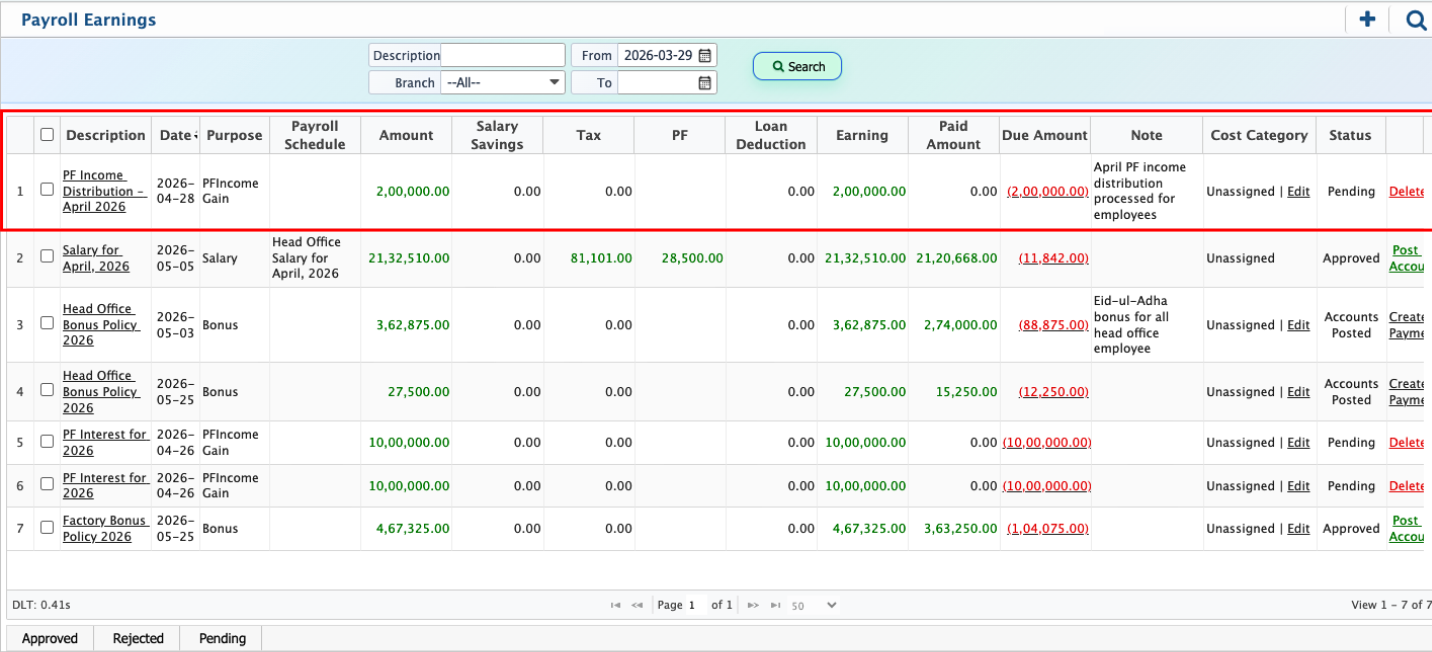Click the Description filter input field
The height and width of the screenshot is (652, 1432).
tap(503, 56)
